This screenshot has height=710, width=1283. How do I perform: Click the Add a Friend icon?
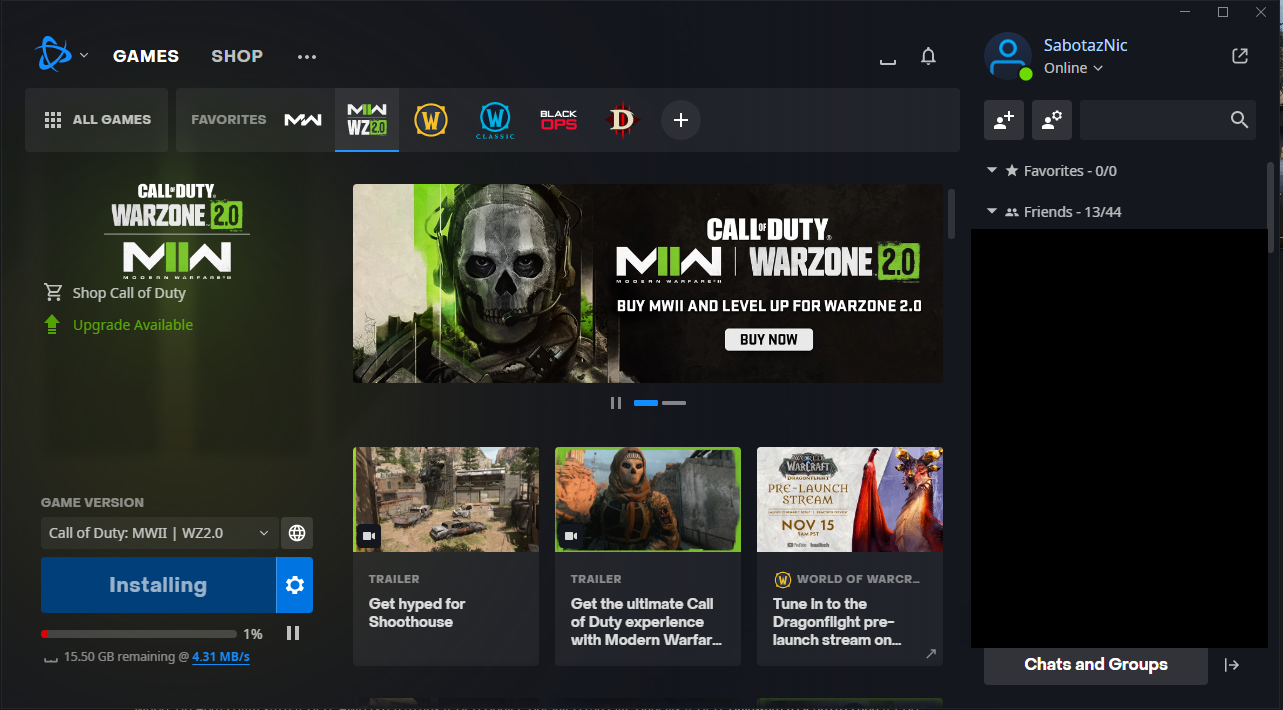coord(1004,120)
